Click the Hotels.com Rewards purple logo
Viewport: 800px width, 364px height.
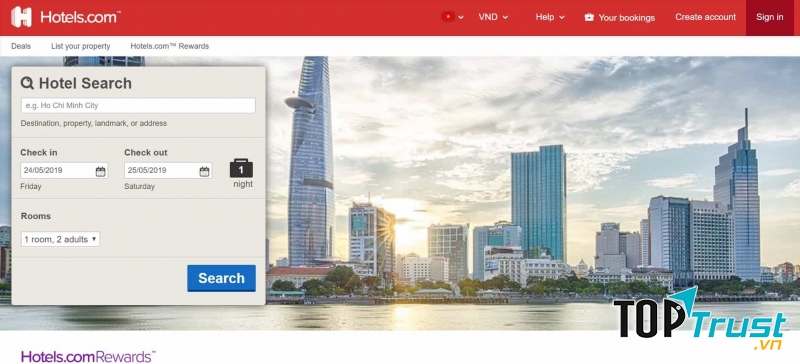click(x=88, y=356)
